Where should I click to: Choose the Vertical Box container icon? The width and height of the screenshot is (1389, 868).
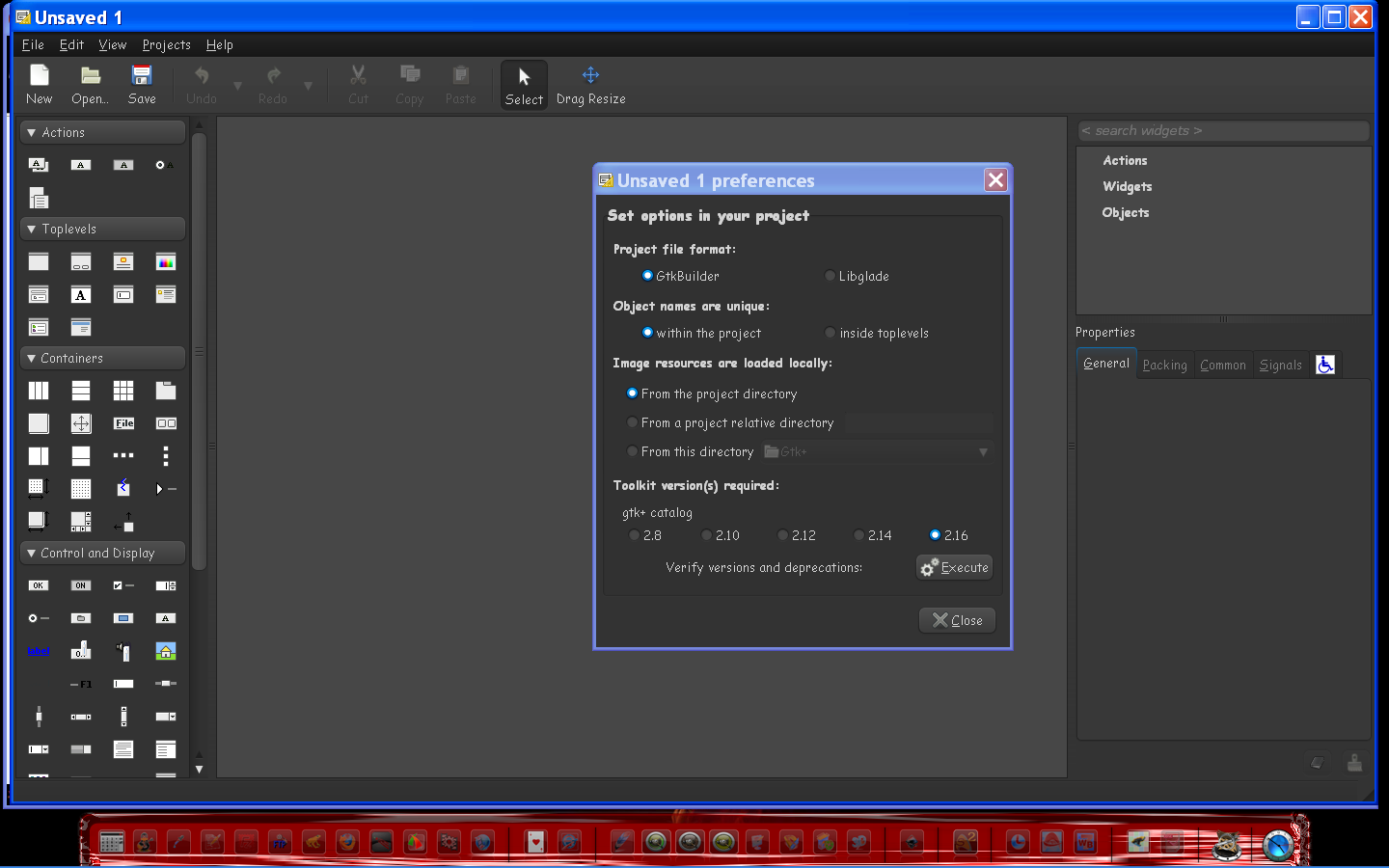[81, 391]
